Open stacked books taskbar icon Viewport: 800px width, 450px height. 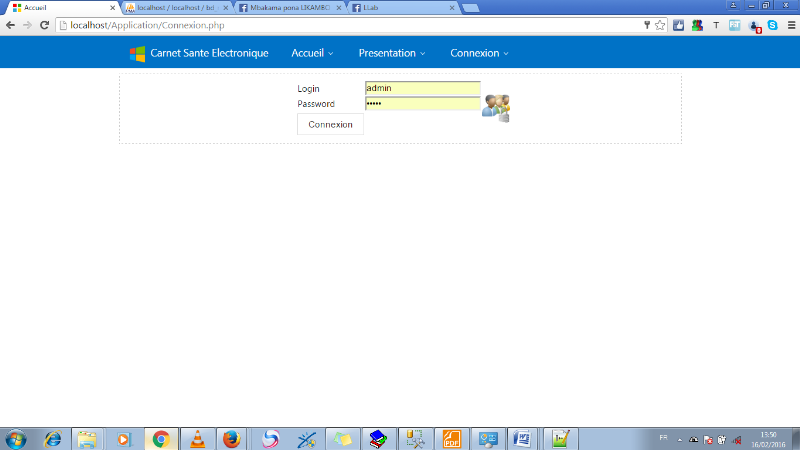(378, 439)
